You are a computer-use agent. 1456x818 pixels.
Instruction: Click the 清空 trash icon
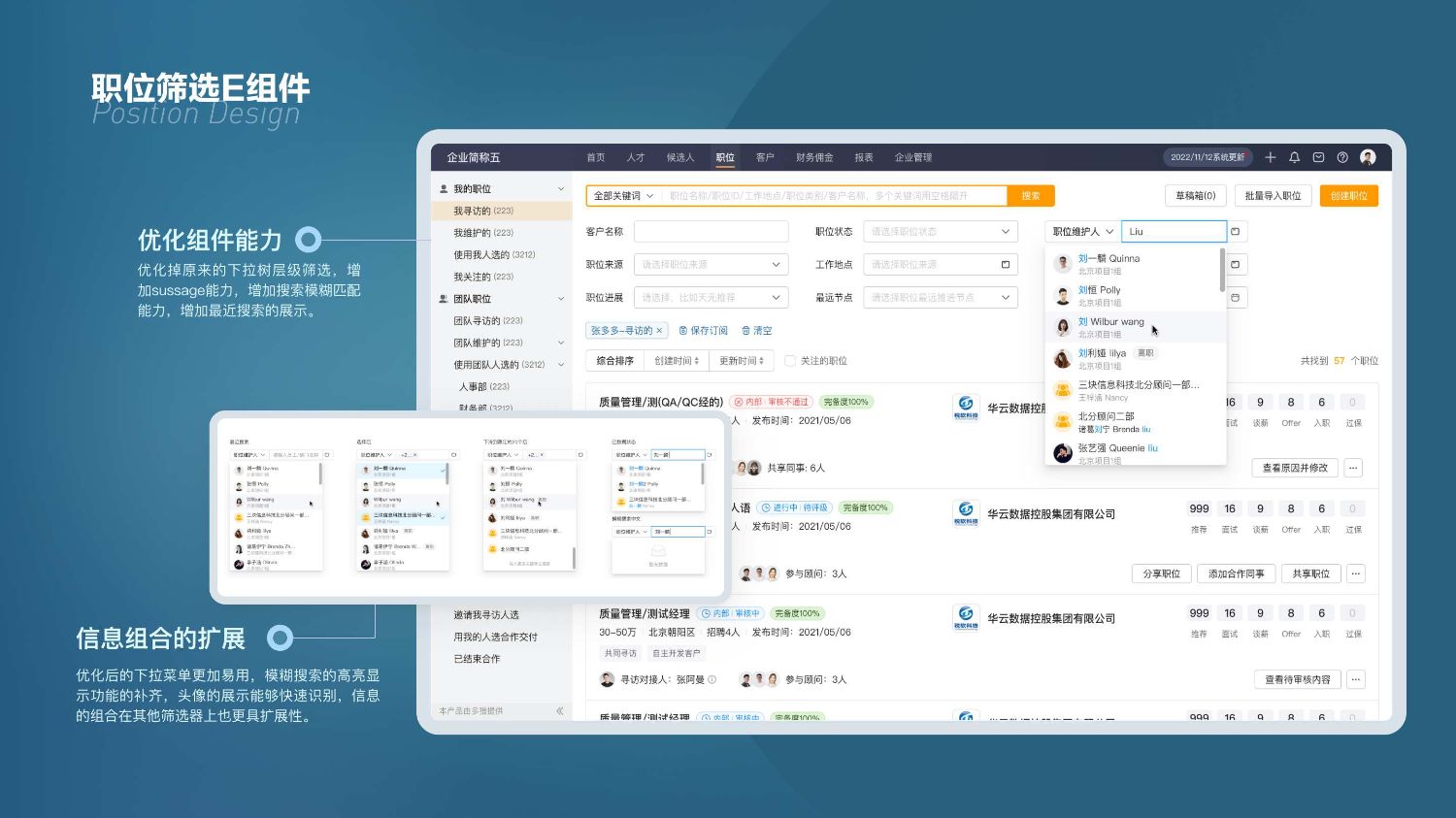745,331
